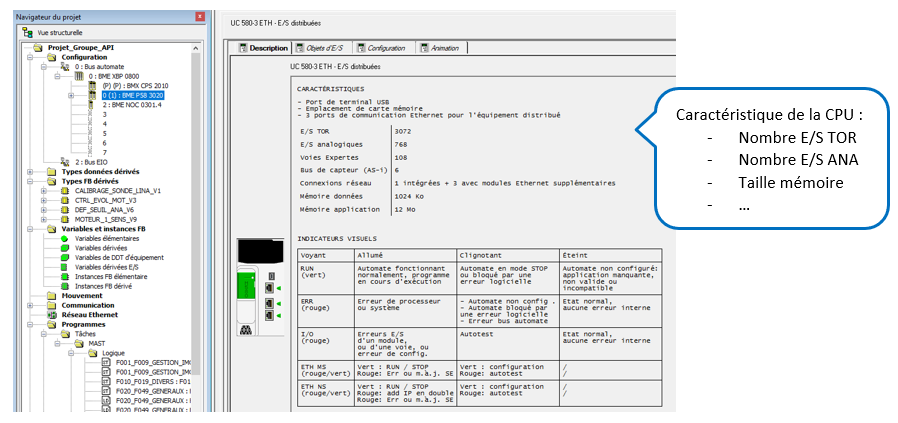Collapse the Configuration tree node
This screenshot has width=898, height=423.
click(x=29, y=57)
